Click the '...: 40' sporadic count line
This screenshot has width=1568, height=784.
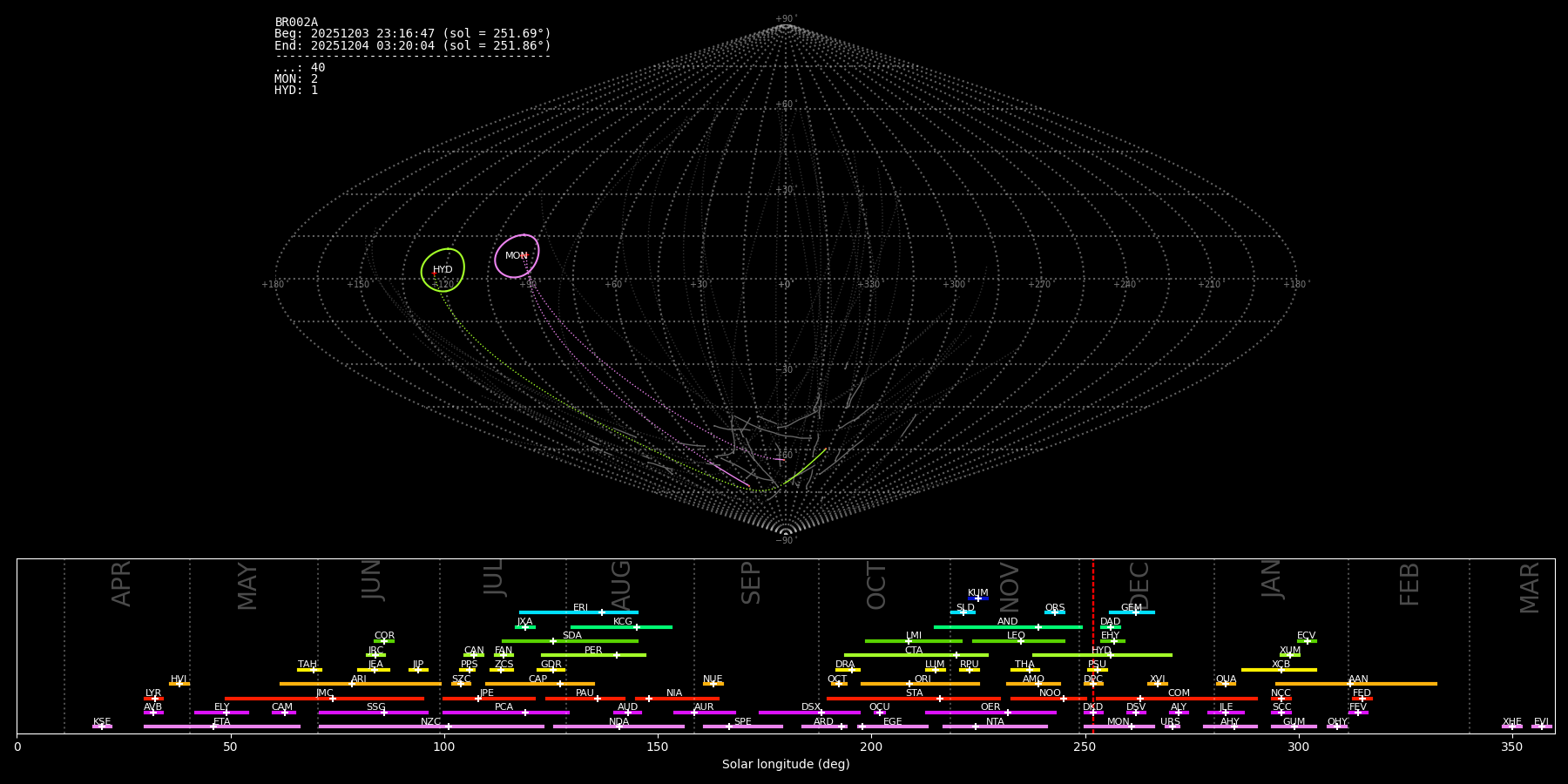[300, 68]
